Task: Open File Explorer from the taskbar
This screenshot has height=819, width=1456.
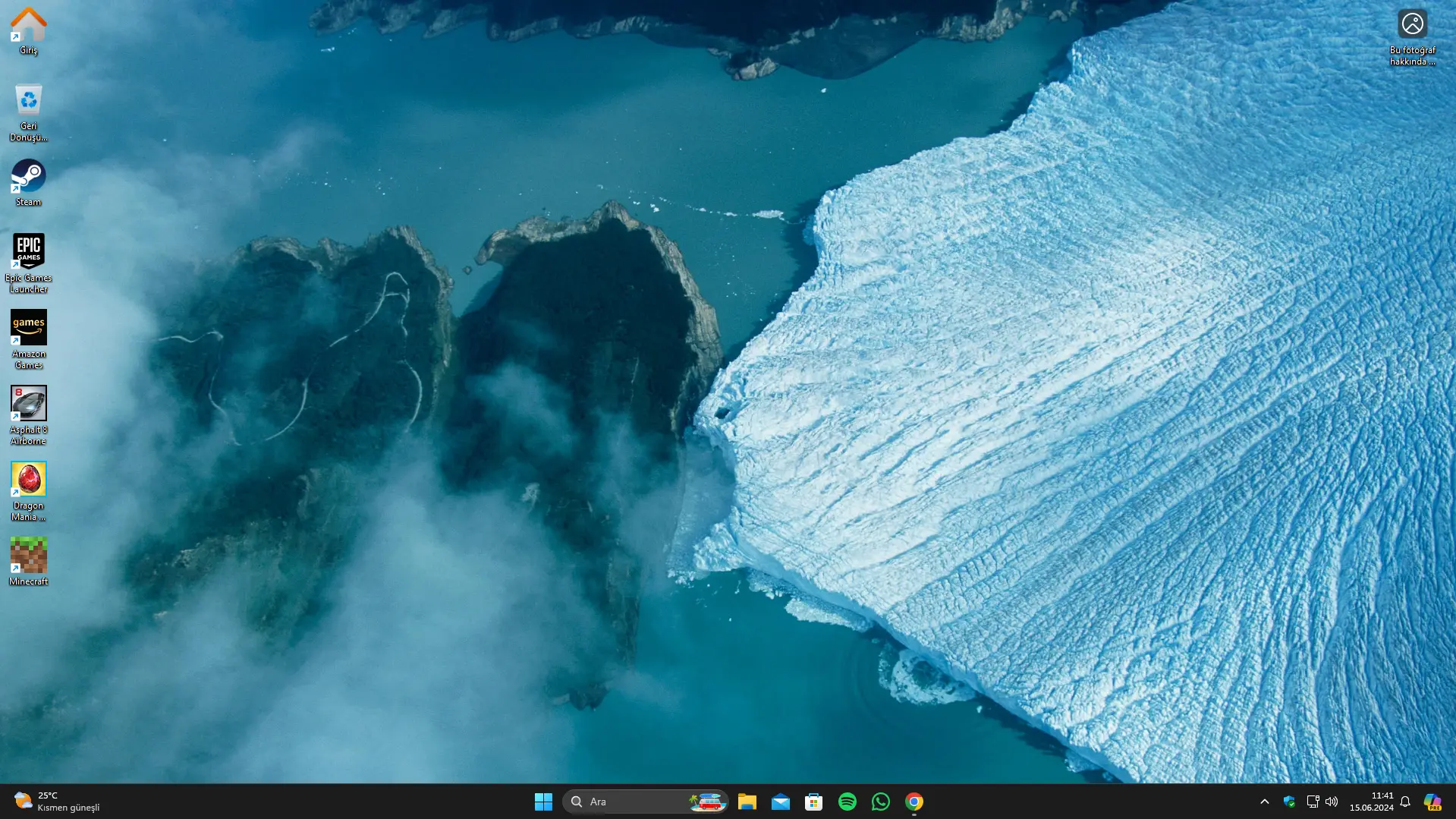Action: 747,802
